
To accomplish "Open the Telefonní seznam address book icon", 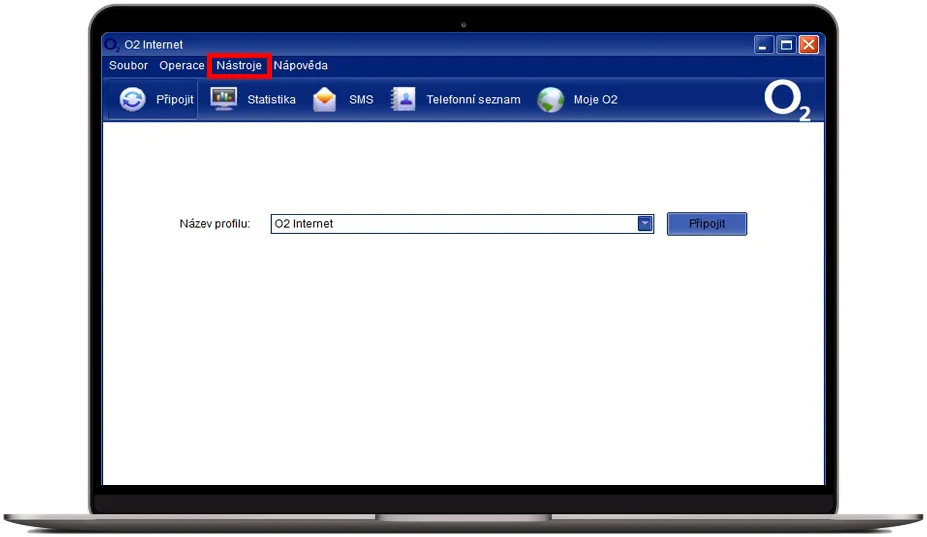I will 403,100.
